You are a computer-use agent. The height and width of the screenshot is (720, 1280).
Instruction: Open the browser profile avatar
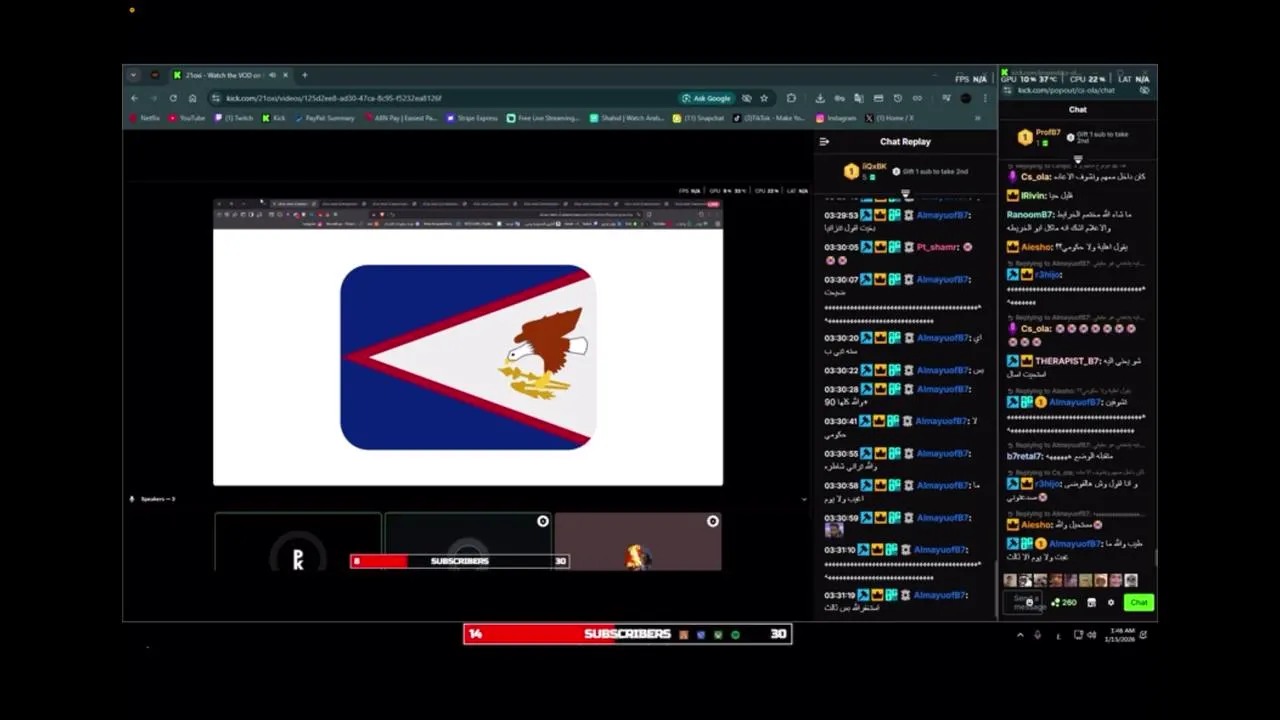pyautogui.click(x=965, y=98)
